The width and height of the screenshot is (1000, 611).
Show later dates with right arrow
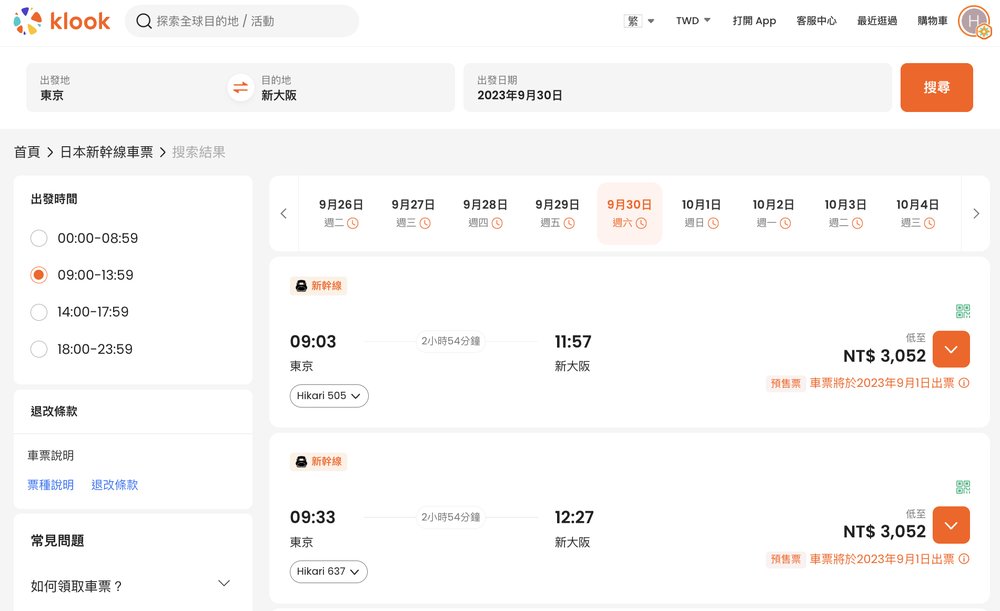tap(976, 213)
